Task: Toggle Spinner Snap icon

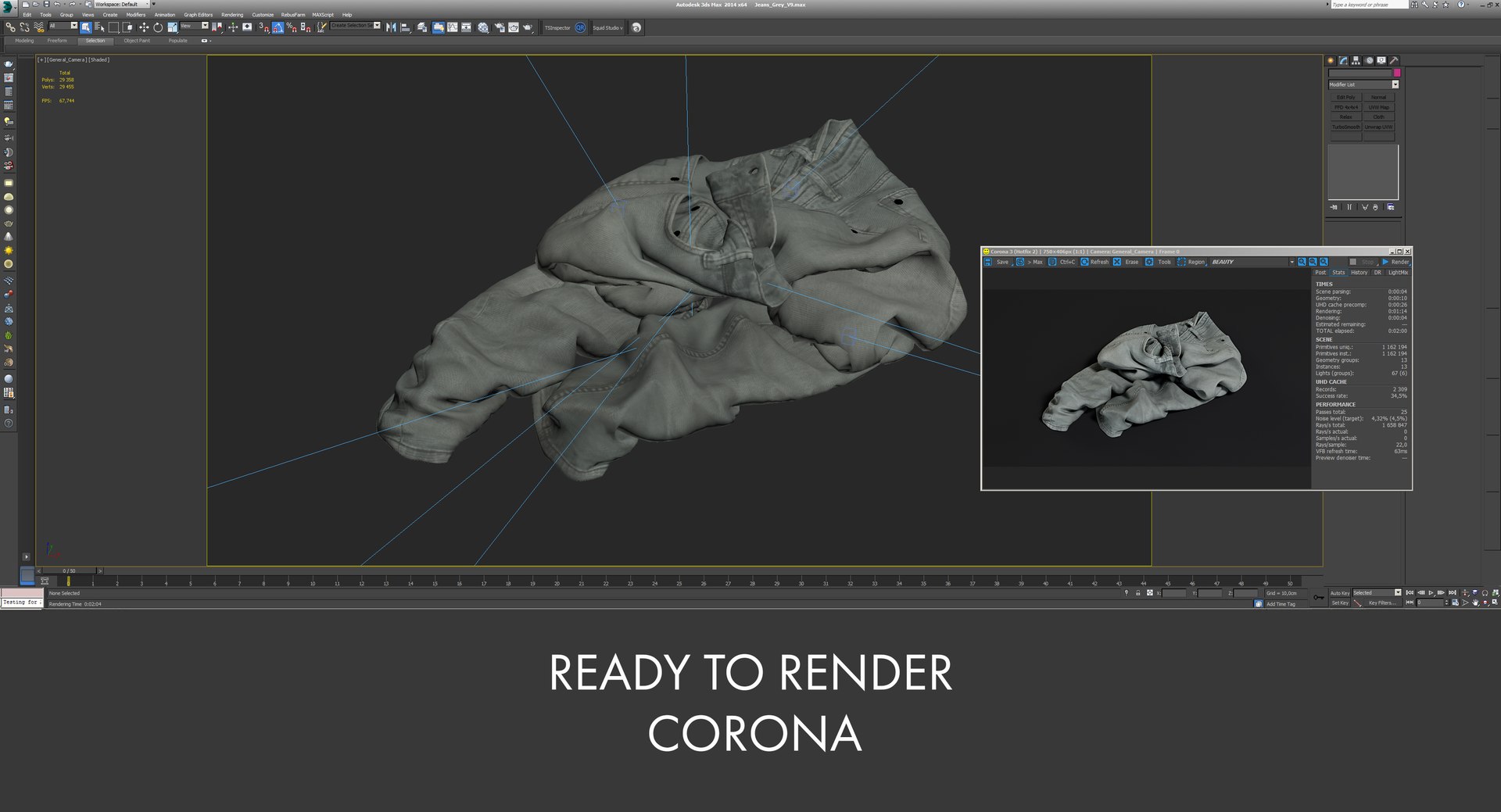Action: tap(306, 27)
